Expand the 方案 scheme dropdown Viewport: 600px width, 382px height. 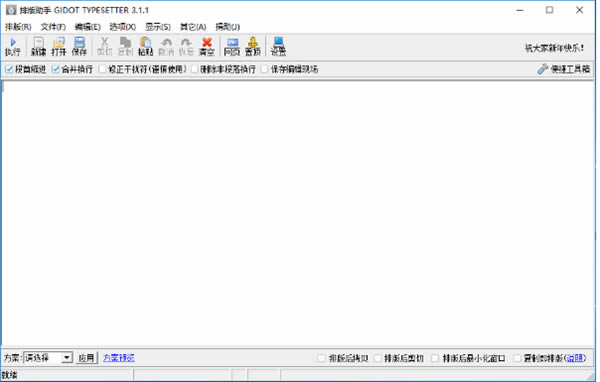(67, 358)
